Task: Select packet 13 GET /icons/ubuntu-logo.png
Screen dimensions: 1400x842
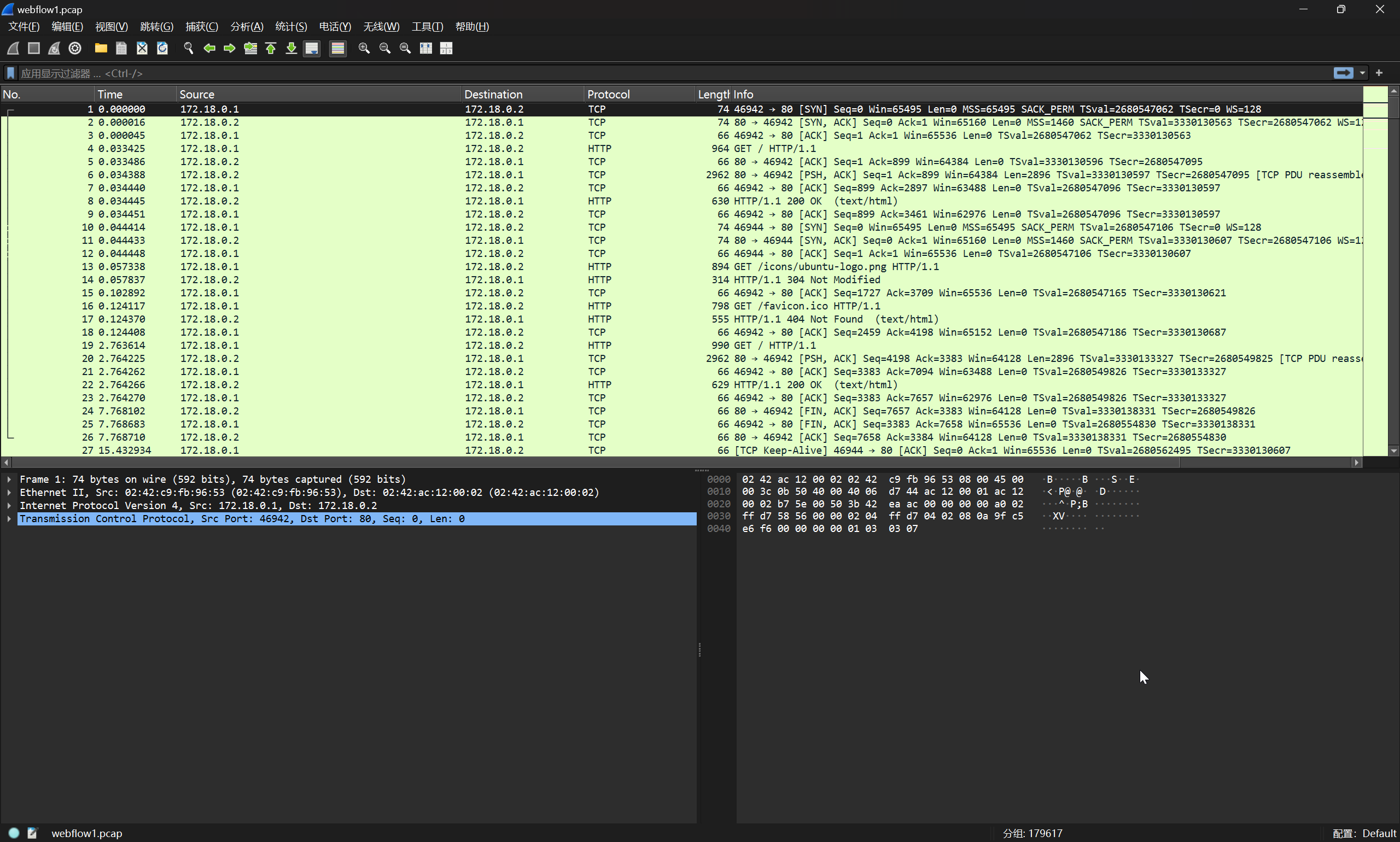Action: [x=681, y=267]
